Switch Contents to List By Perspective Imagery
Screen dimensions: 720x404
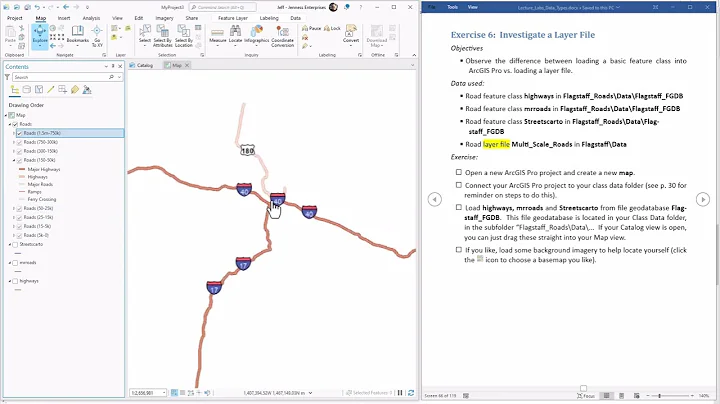[87, 90]
